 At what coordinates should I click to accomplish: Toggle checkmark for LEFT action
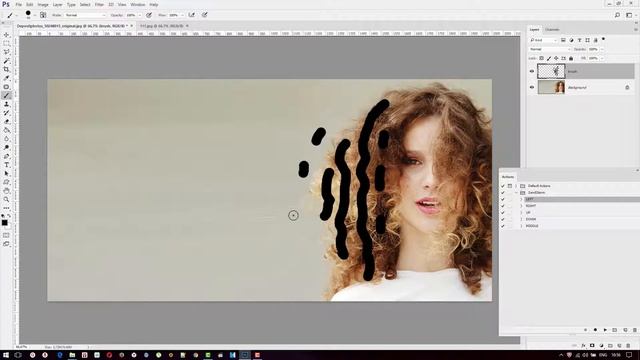click(503, 199)
